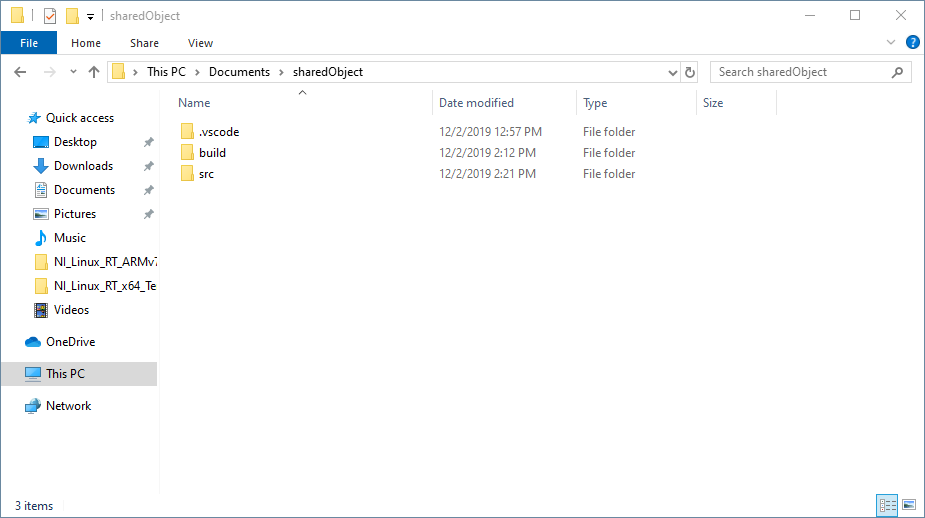Switch to the View tab
The image size is (925, 518).
[200, 43]
